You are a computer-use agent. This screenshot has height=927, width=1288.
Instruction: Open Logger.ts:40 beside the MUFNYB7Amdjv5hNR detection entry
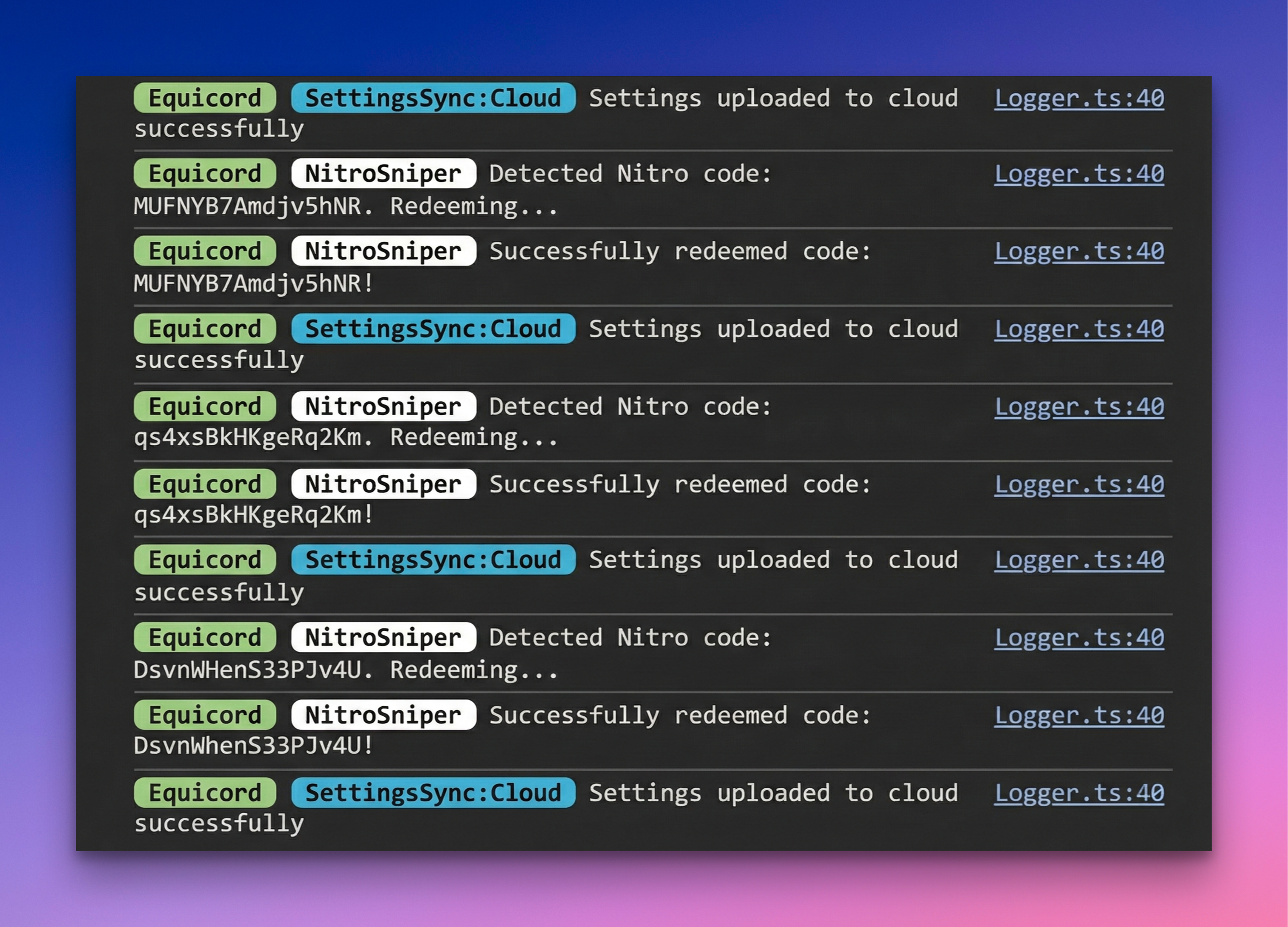pos(1079,174)
